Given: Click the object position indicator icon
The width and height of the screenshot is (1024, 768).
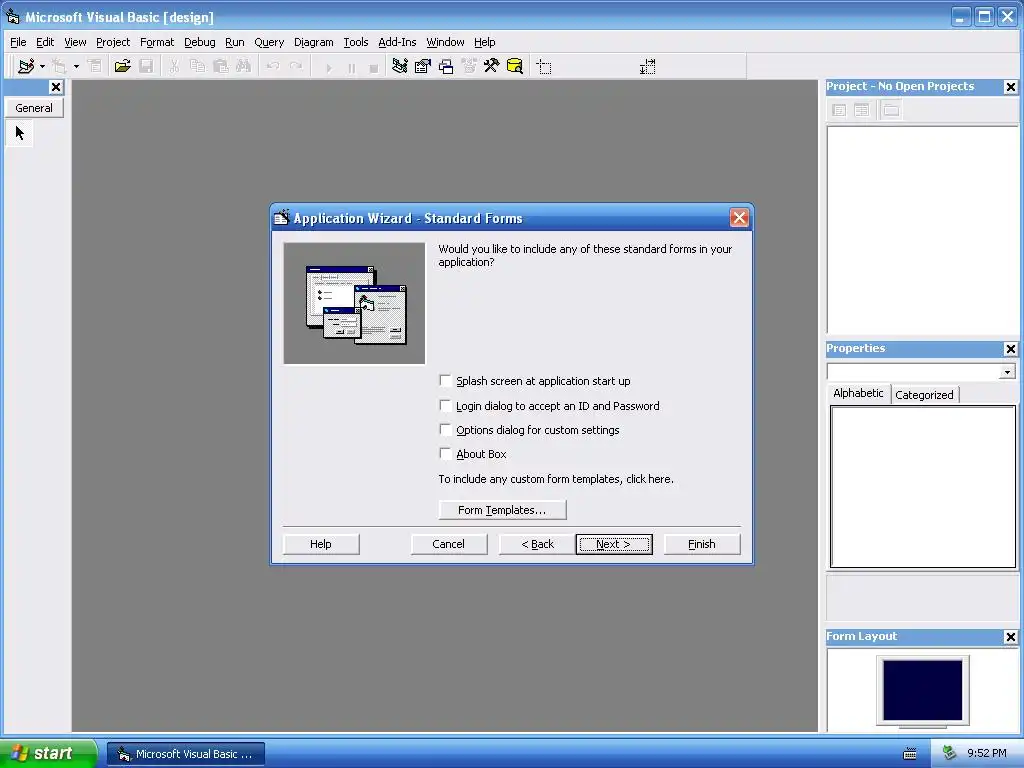Looking at the screenshot, I should coord(544,67).
